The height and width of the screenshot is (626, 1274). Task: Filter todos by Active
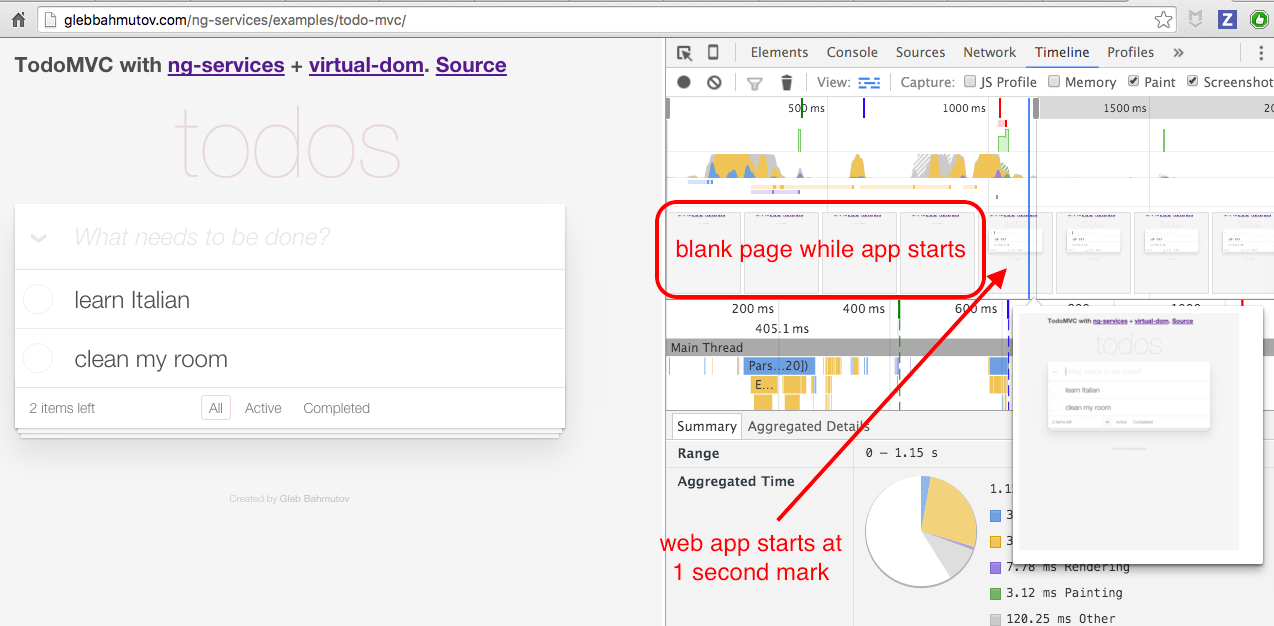pos(263,408)
